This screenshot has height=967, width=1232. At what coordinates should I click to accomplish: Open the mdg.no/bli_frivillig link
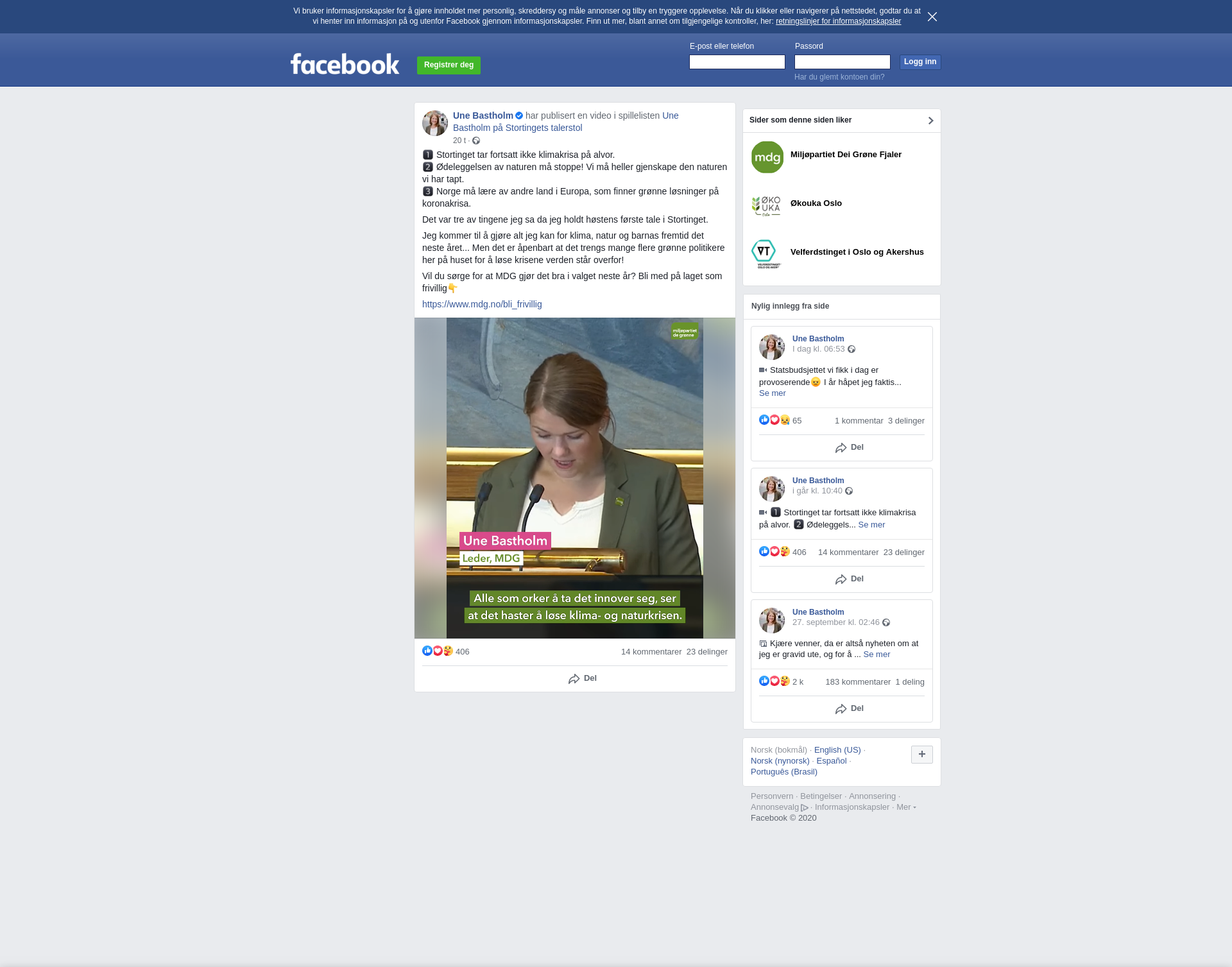coord(482,304)
